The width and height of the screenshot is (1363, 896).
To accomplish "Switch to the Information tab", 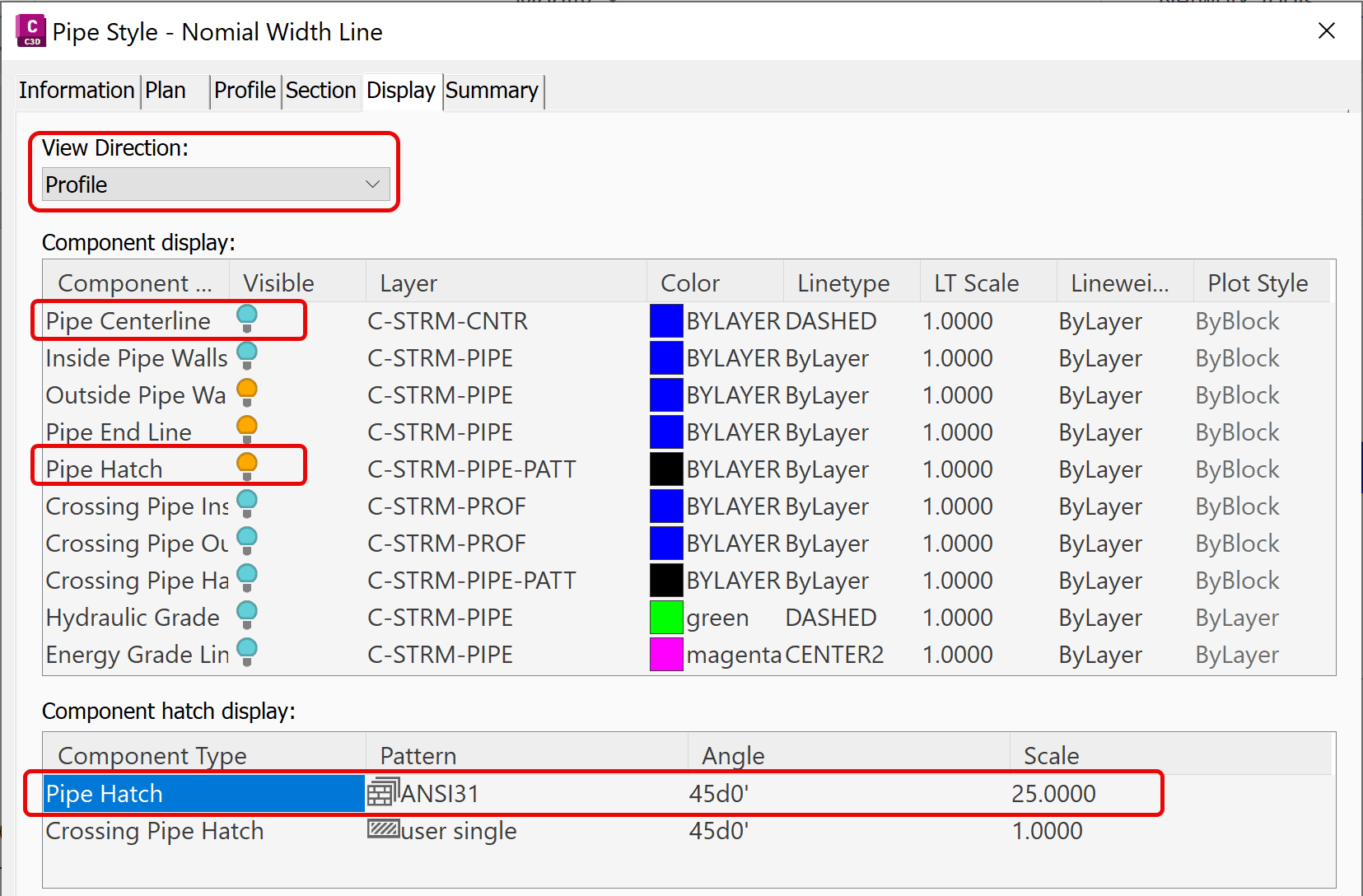I will point(77,90).
